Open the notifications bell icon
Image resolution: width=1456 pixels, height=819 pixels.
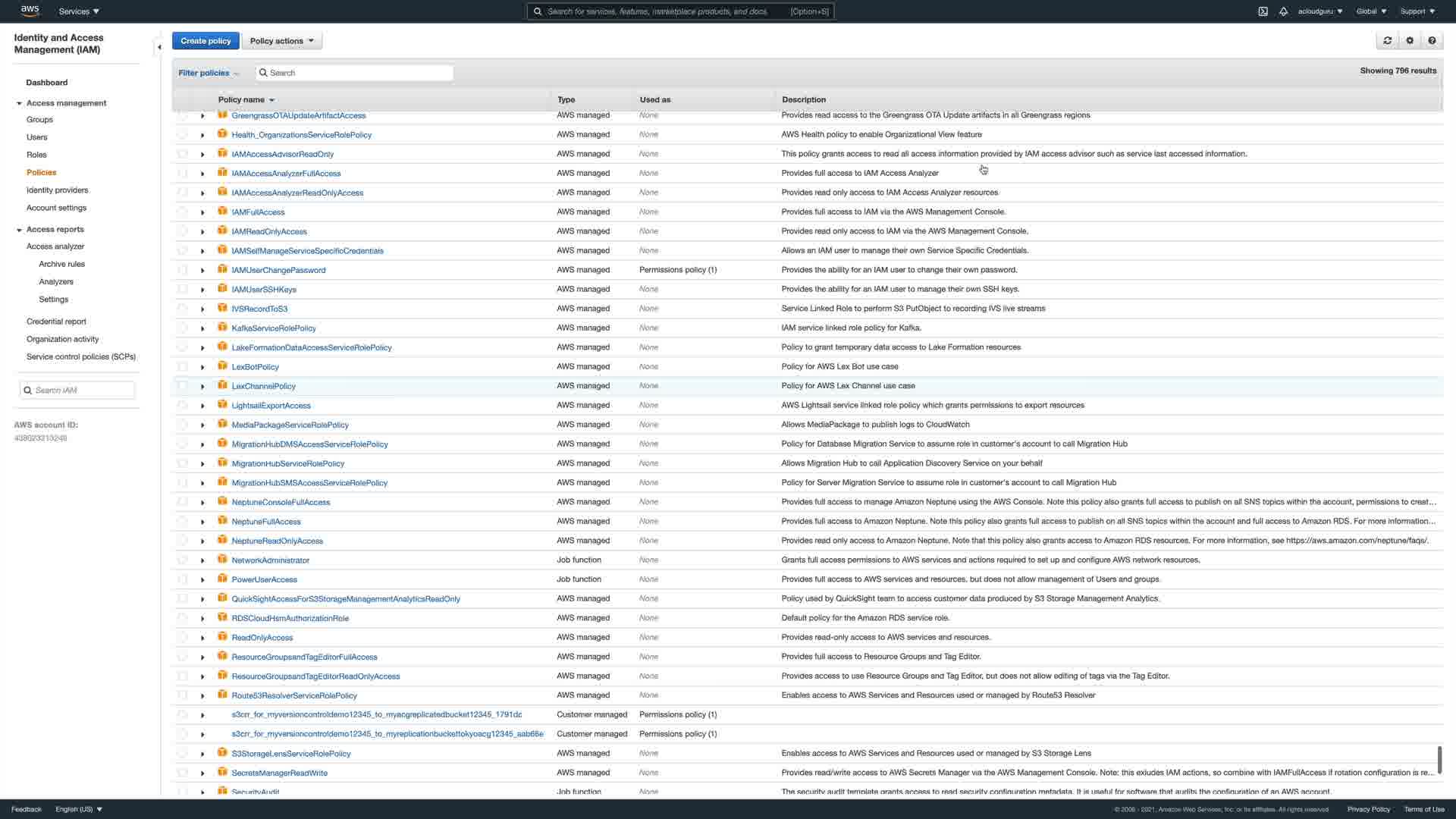1283,11
